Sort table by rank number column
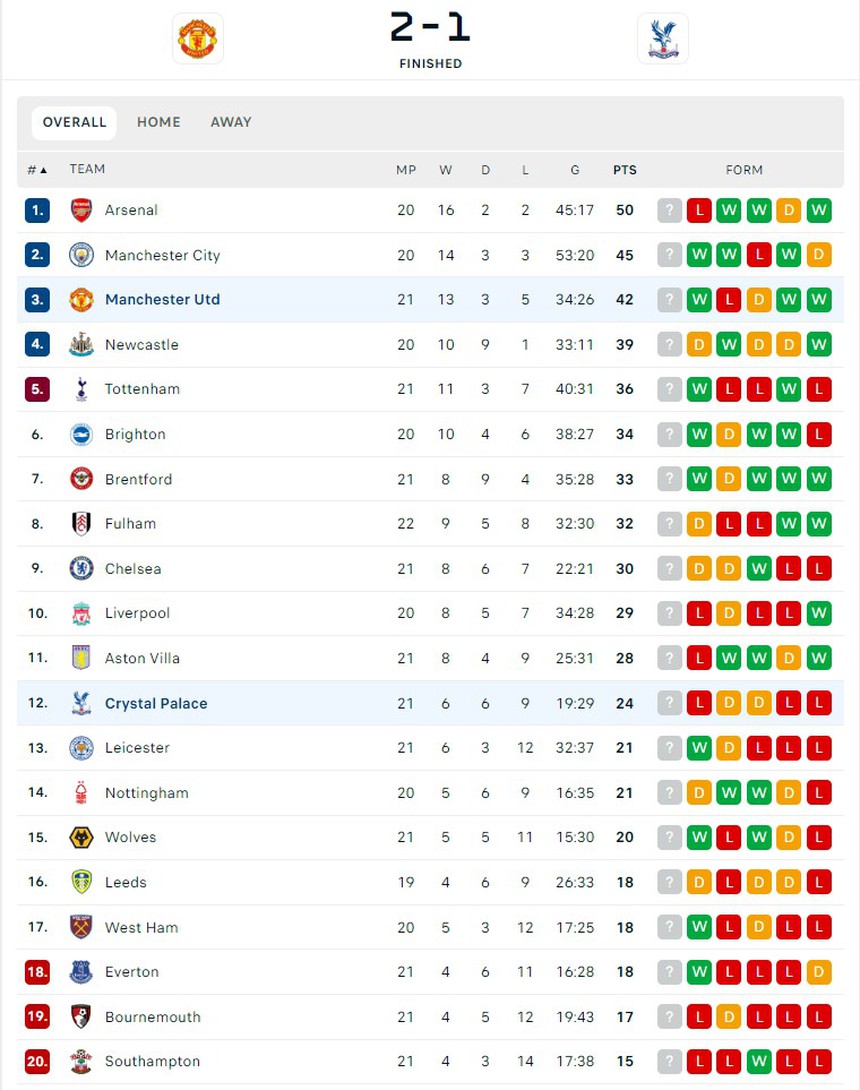Image resolution: width=860 pixels, height=1090 pixels. (37, 170)
